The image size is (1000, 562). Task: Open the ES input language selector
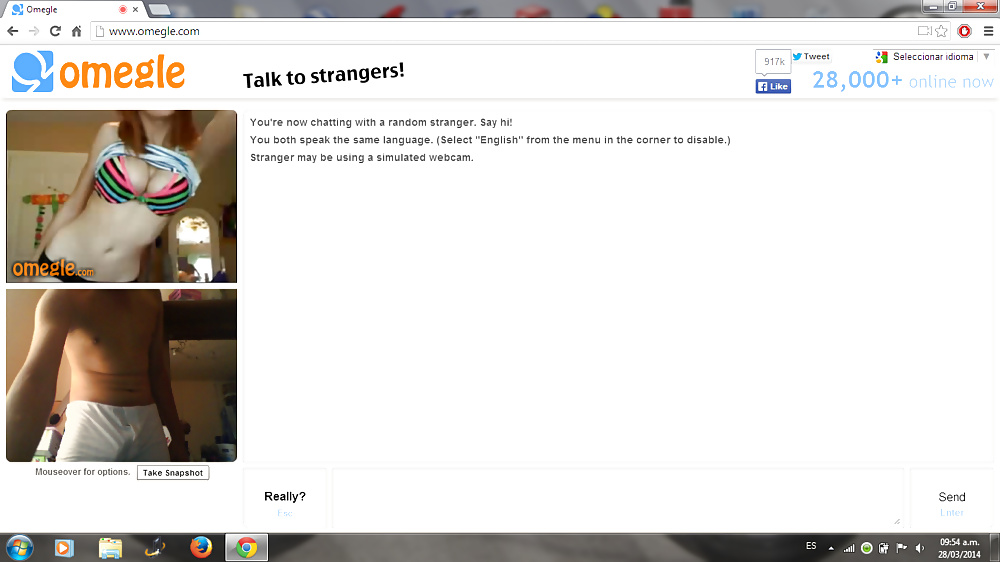[810, 546]
